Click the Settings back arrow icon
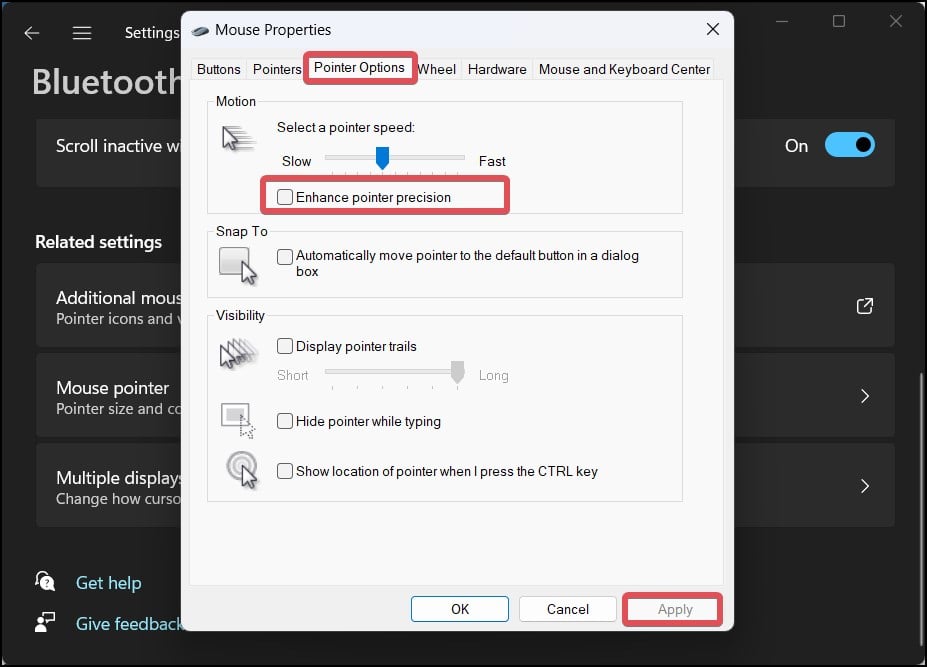Image resolution: width=927 pixels, height=667 pixels. [32, 33]
